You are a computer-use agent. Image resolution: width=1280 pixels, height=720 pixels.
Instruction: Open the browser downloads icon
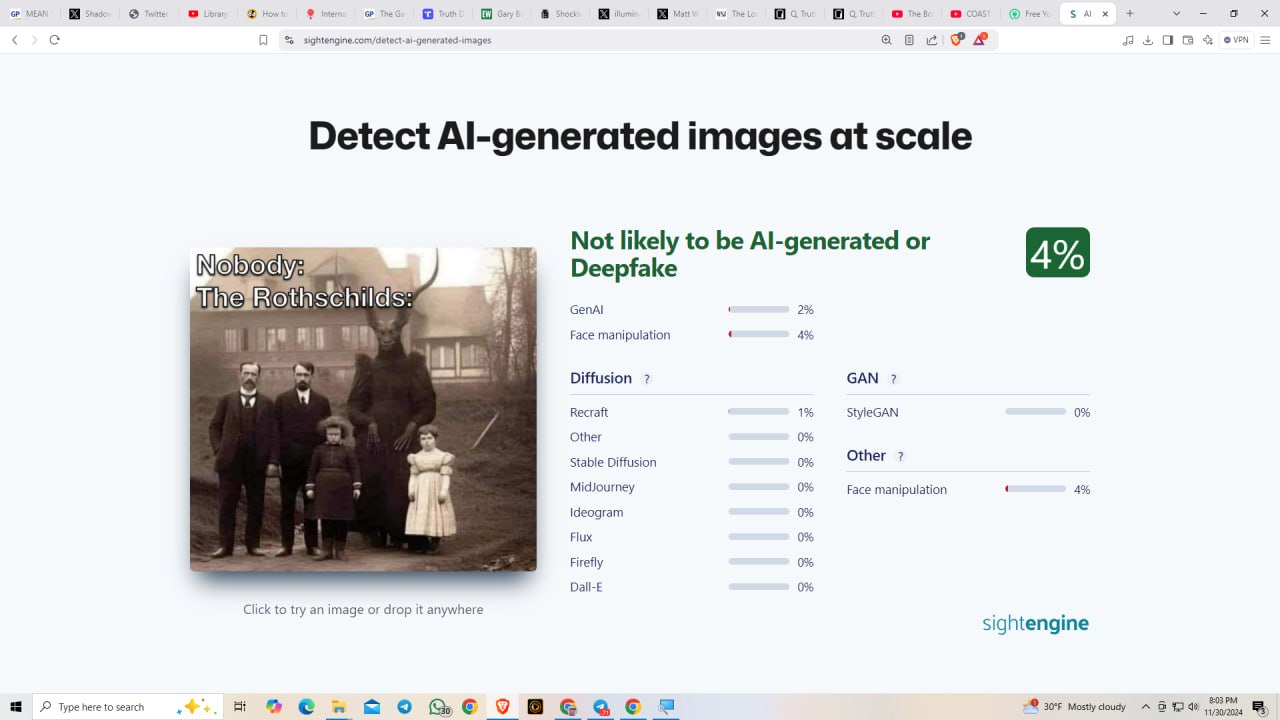[x=1148, y=40]
